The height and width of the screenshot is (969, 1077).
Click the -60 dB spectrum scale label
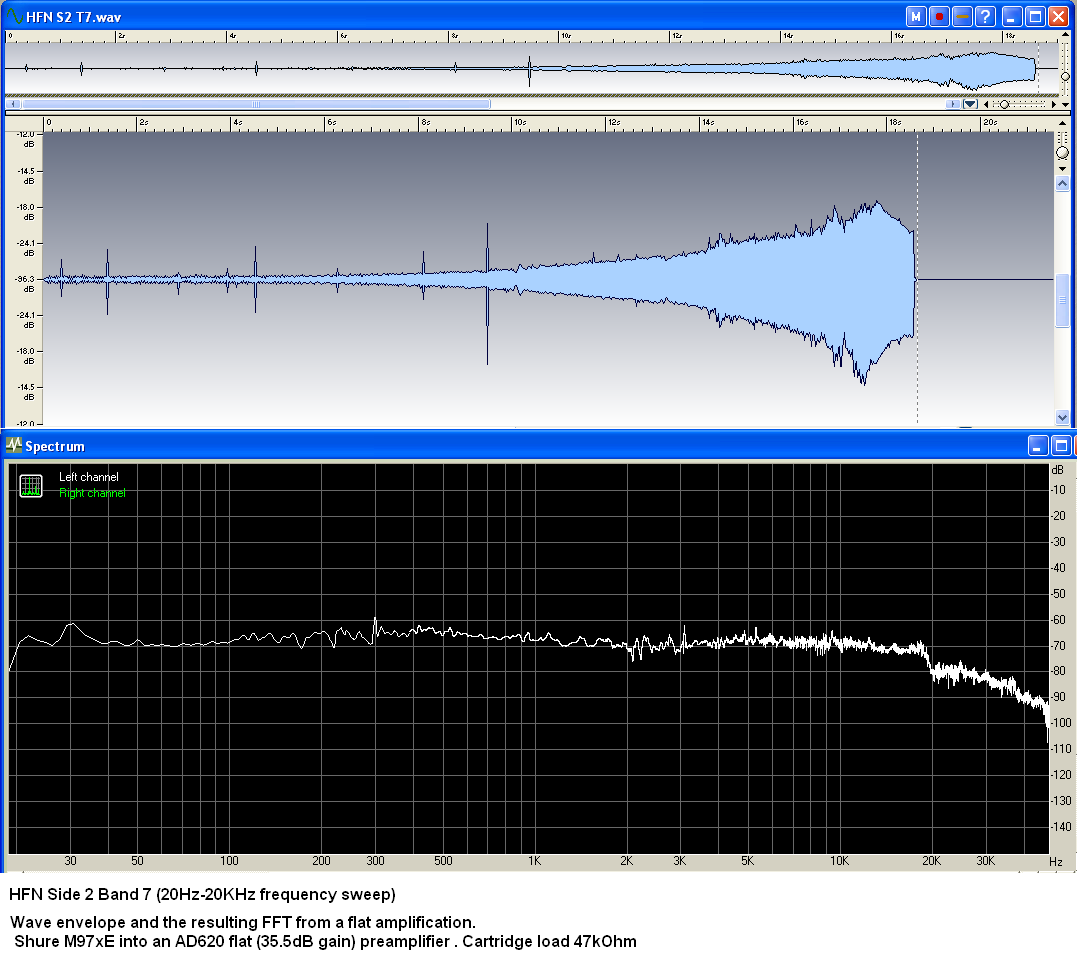tap(1058, 619)
